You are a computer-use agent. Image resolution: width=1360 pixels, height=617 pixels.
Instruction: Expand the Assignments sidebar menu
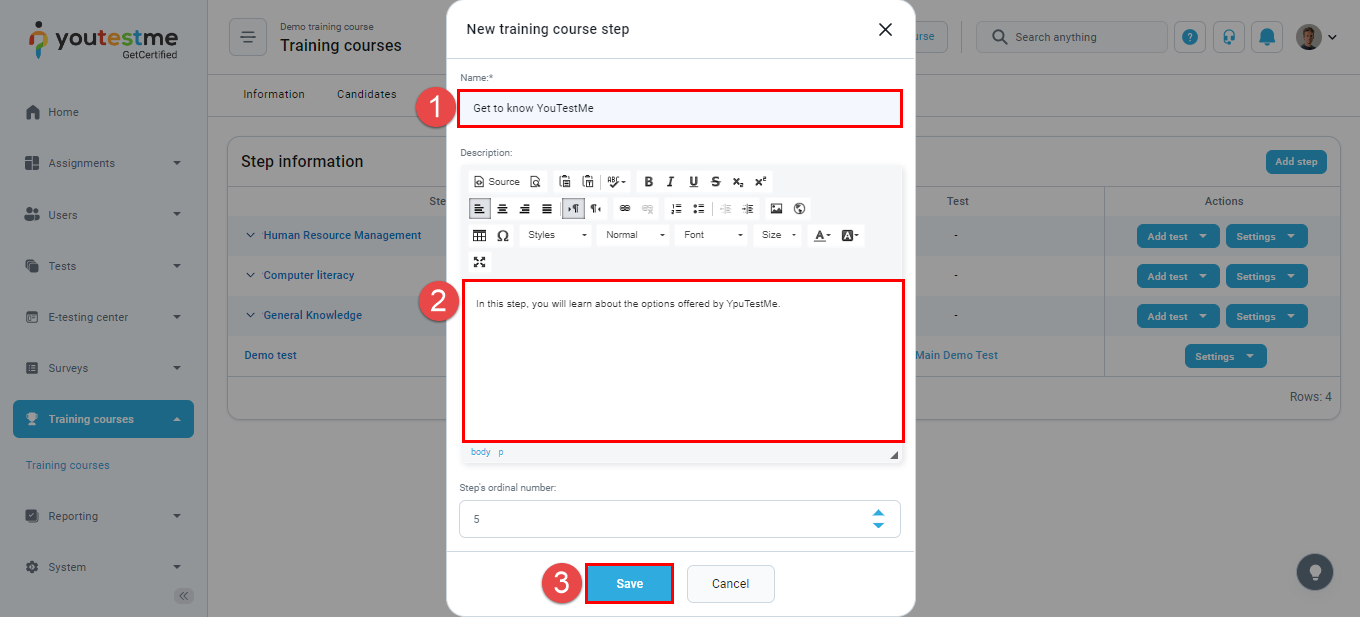coord(103,163)
